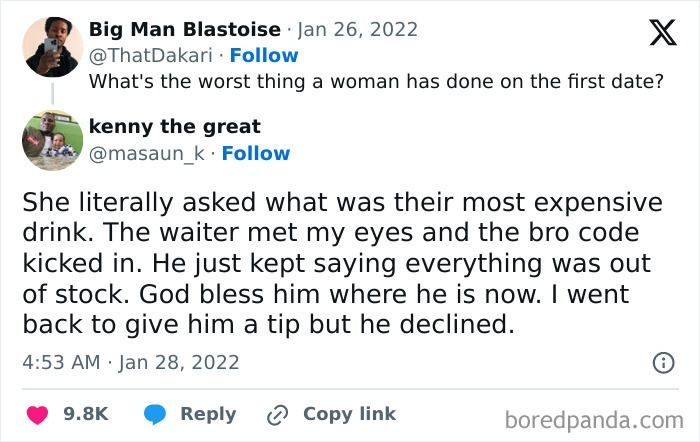Click the chain copy link icon

point(277,414)
